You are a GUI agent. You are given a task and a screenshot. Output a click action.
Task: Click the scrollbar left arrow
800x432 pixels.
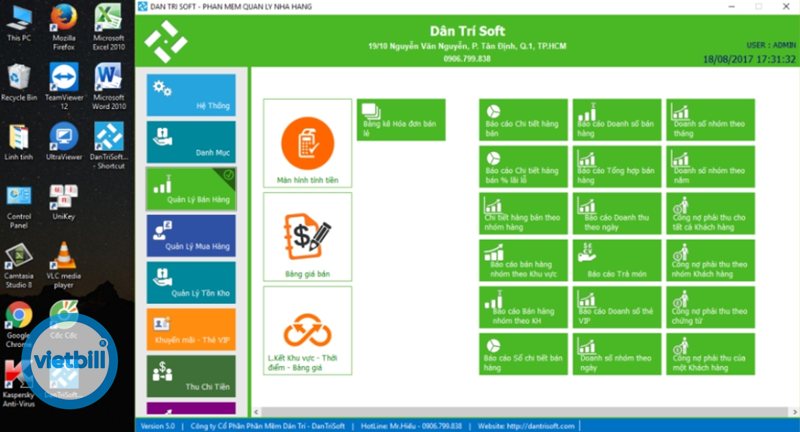point(256,412)
